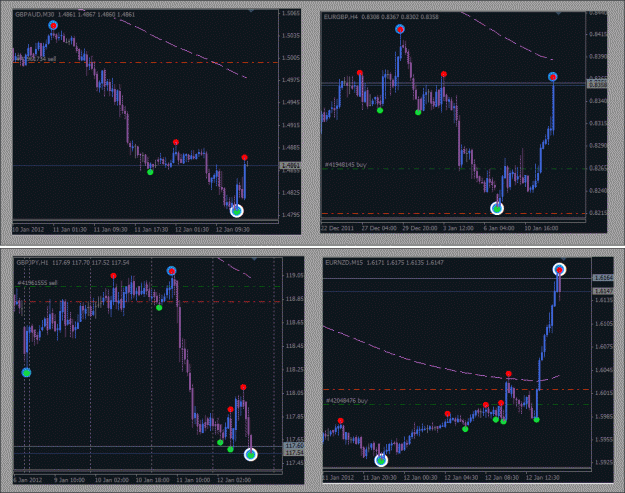Click red dot near 118.05 level on GBPJPY
The image size is (625, 493).
243,387
